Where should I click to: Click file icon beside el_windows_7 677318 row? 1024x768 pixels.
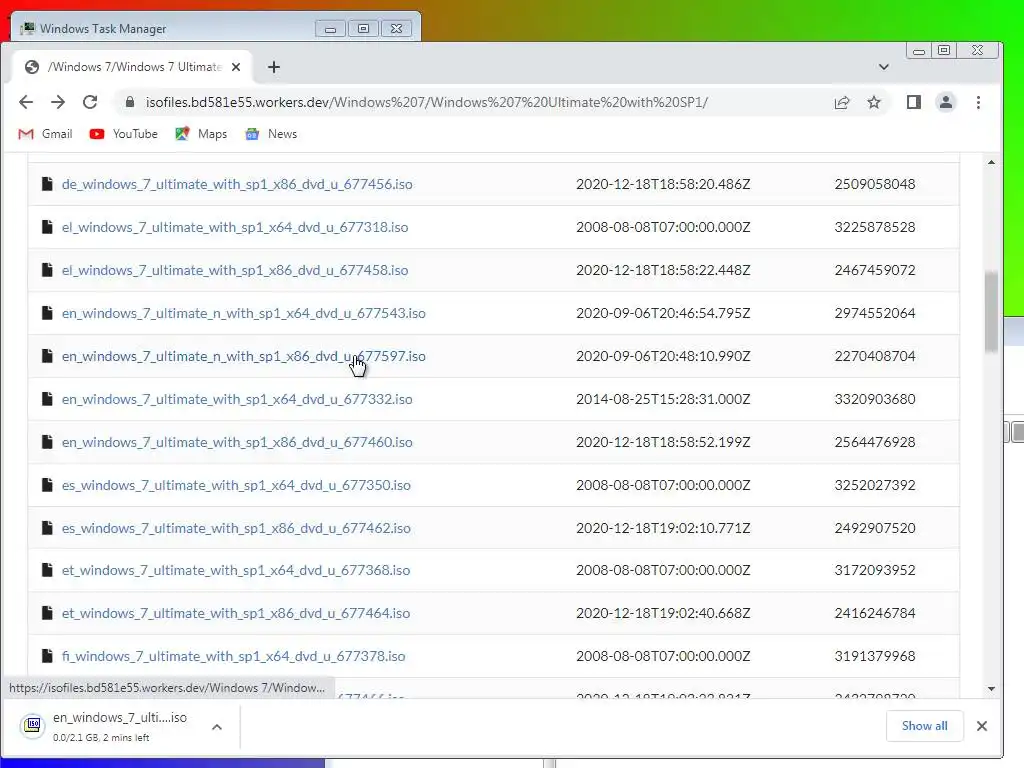47,227
